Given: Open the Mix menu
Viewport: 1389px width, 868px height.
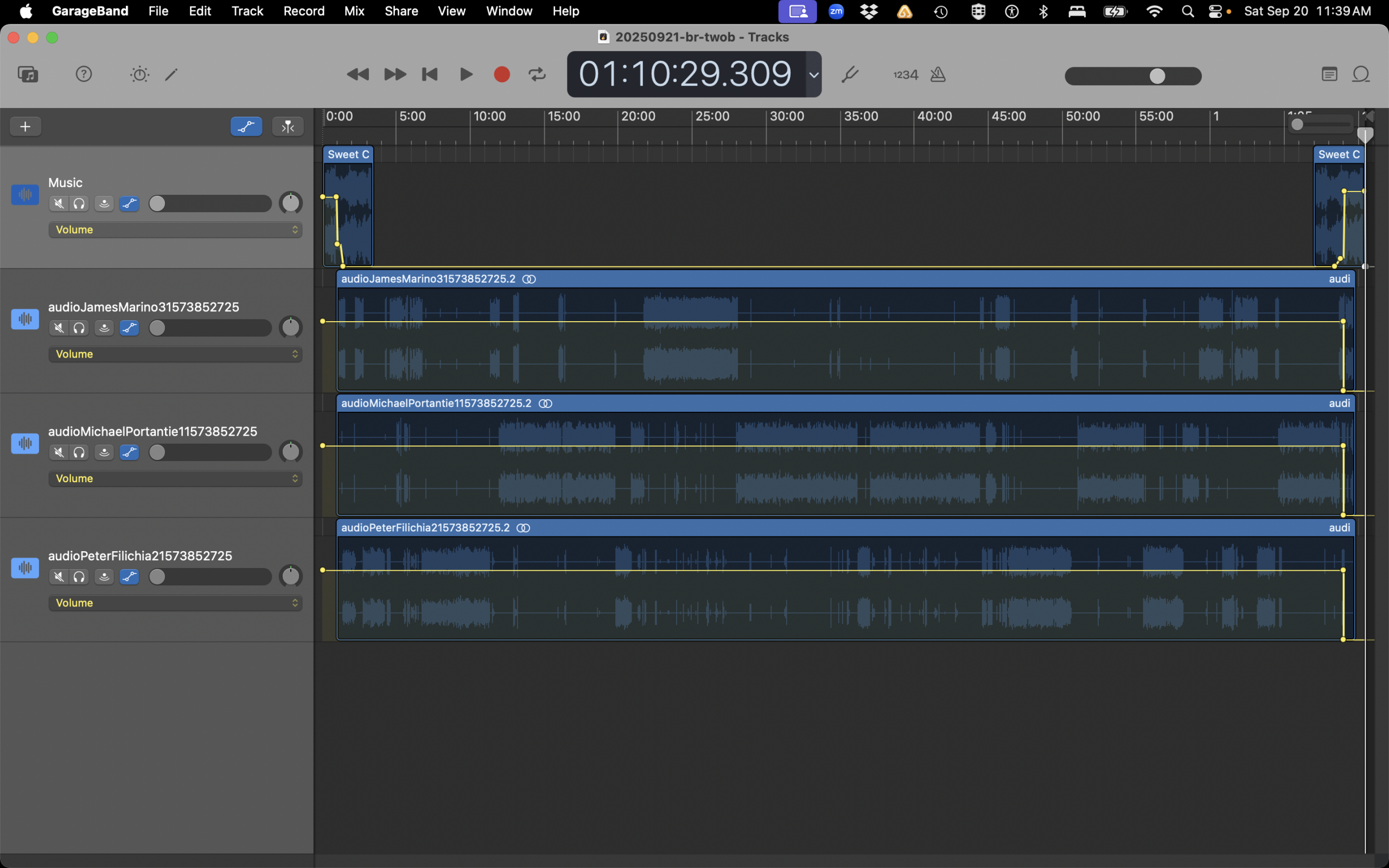Looking at the screenshot, I should (x=354, y=11).
